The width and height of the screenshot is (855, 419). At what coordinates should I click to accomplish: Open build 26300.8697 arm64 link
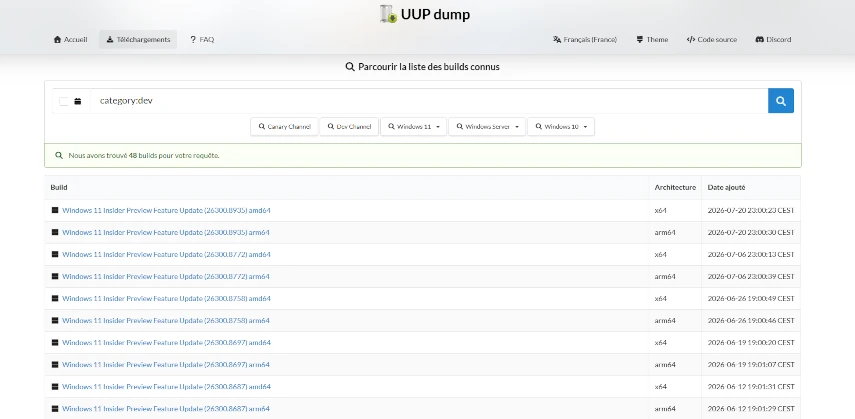(x=166, y=364)
